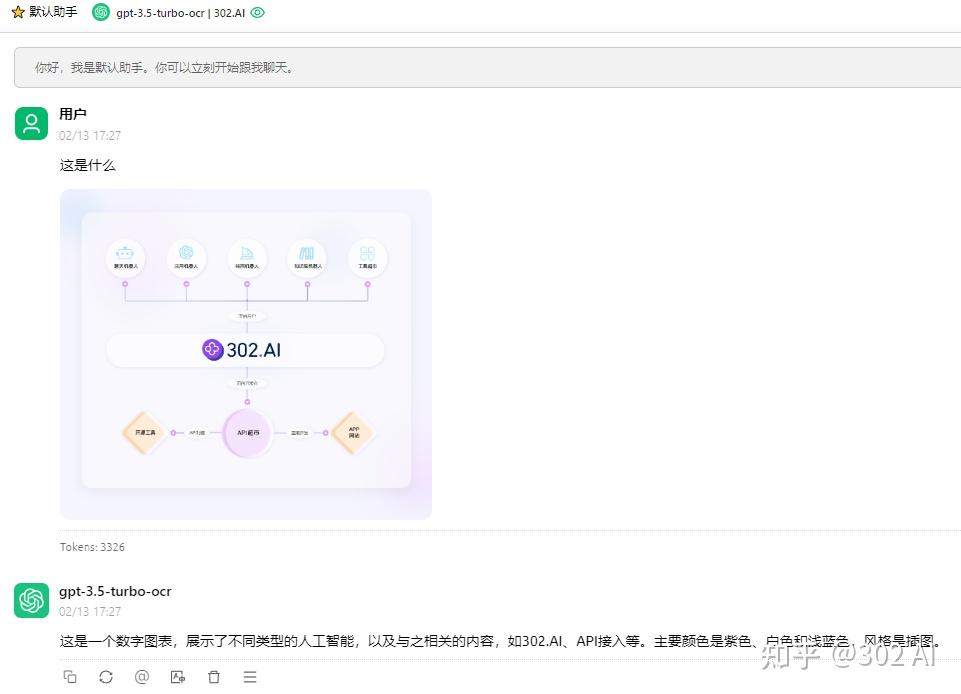Viewport: 961px width, 694px height.
Task: Click the green OpenAI logo in header
Action: 101,12
